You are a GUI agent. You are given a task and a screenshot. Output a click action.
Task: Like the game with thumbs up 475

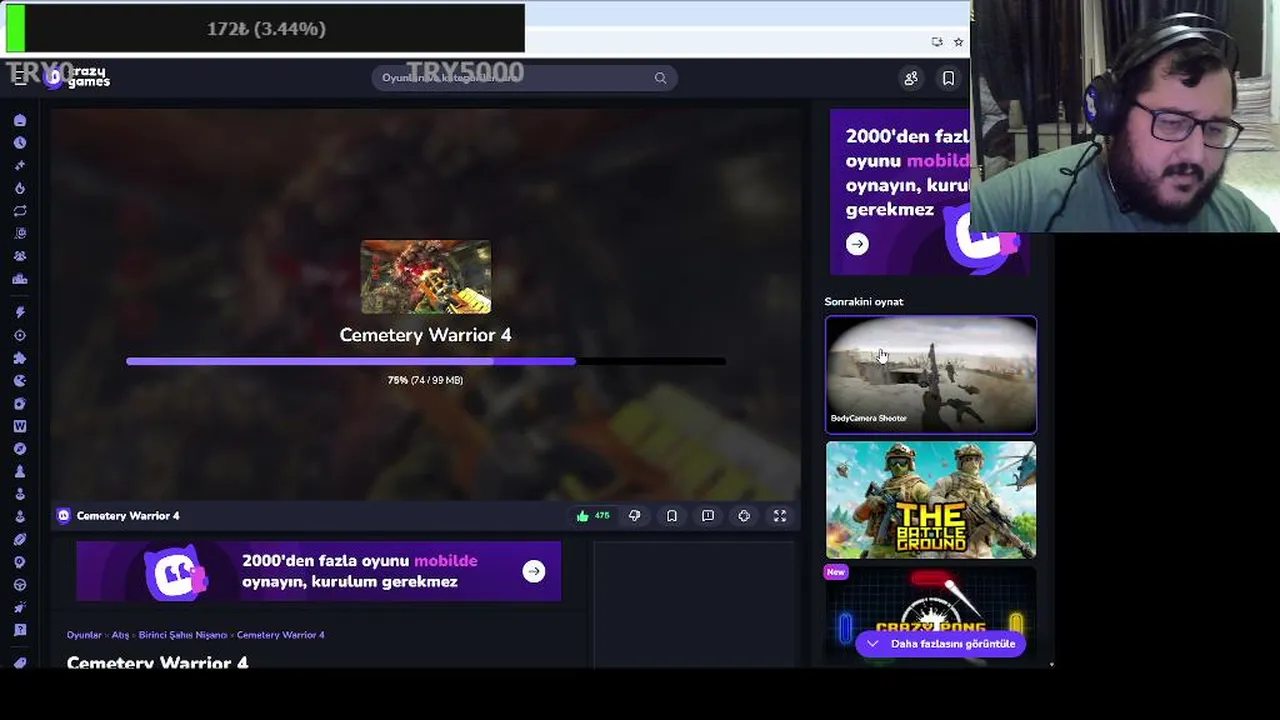point(593,516)
